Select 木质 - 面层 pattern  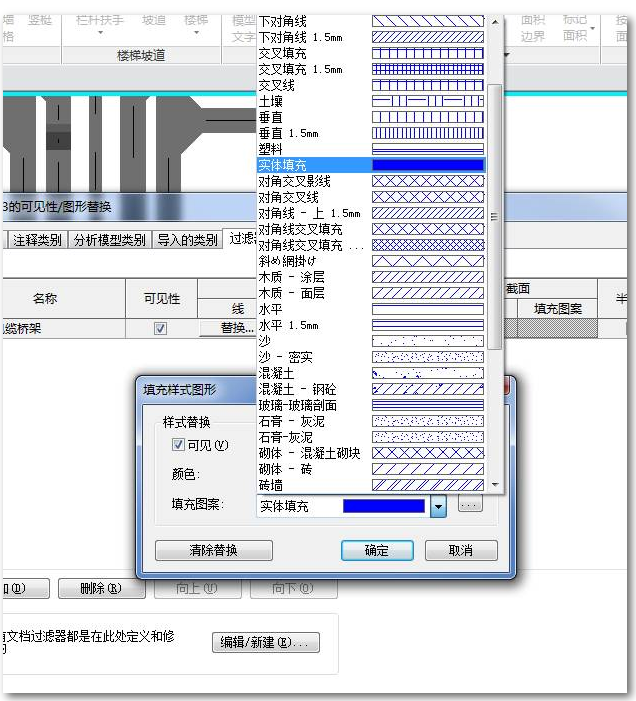click(x=371, y=293)
